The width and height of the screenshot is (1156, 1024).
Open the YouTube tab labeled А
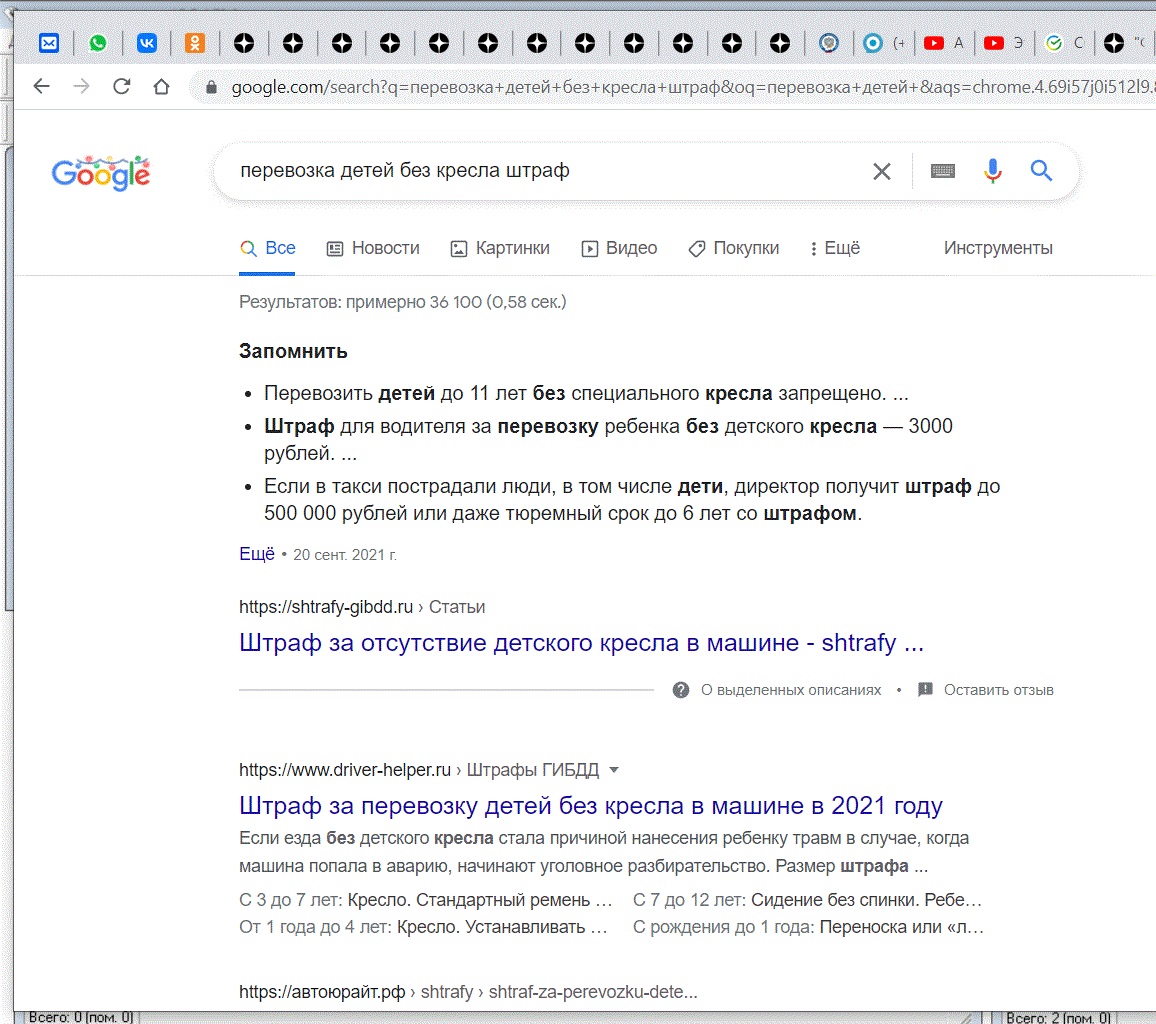(944, 43)
